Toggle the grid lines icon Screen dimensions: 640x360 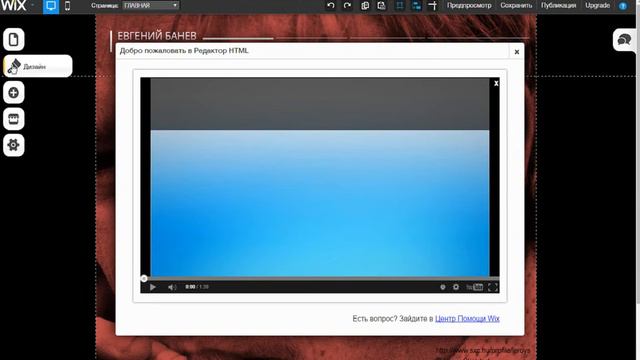click(x=400, y=5)
